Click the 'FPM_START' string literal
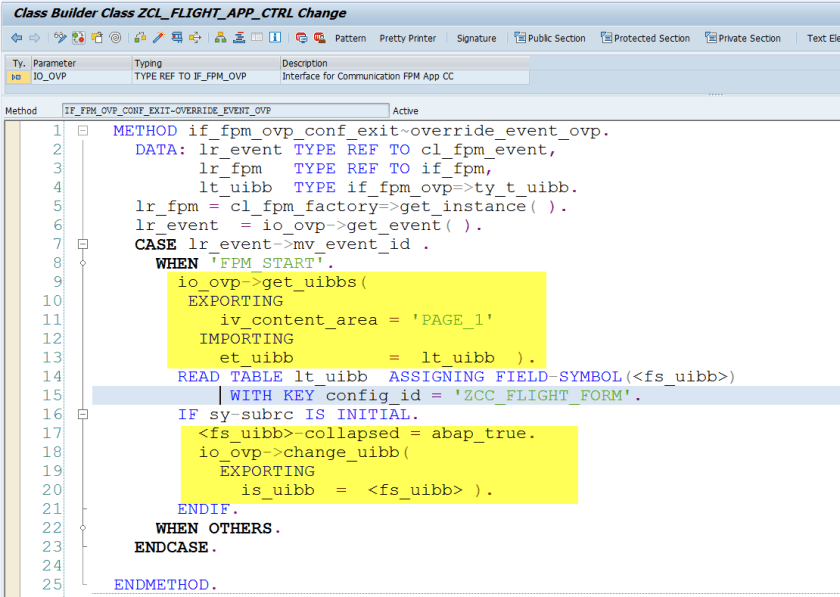The width and height of the screenshot is (840, 597). tap(267, 263)
